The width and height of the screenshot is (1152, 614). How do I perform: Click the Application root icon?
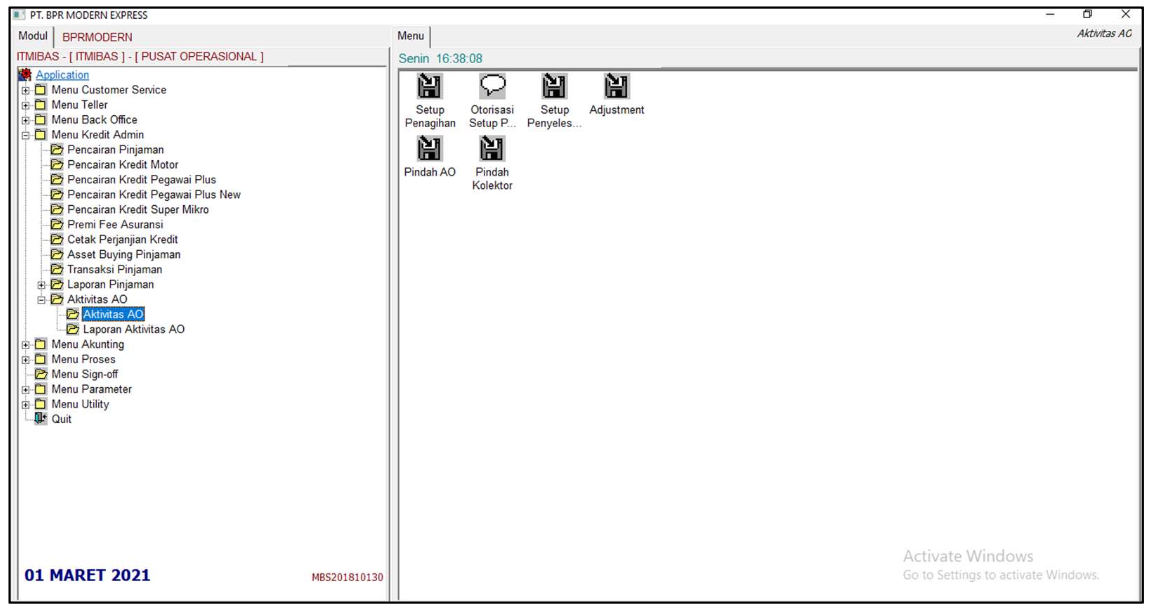click(27, 75)
